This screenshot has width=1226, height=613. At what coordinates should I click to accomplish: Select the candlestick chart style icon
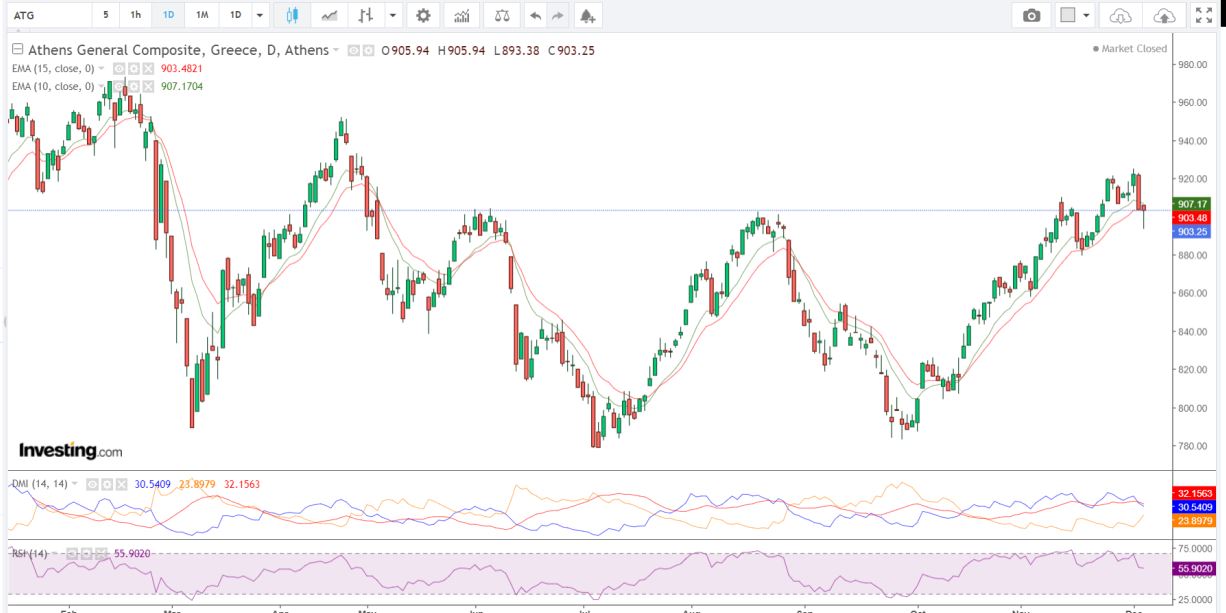(292, 15)
